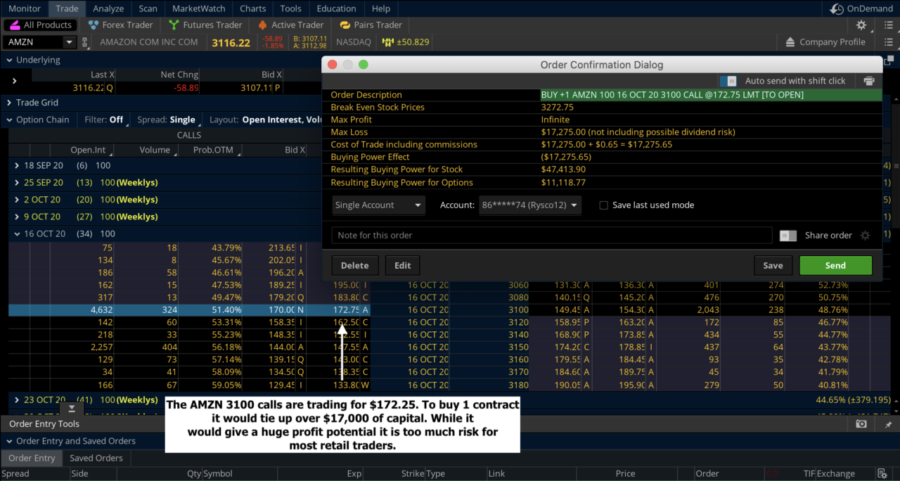Open the list menu icon next to settings gear
Viewport: 900px width, 481px height.
(x=889, y=25)
